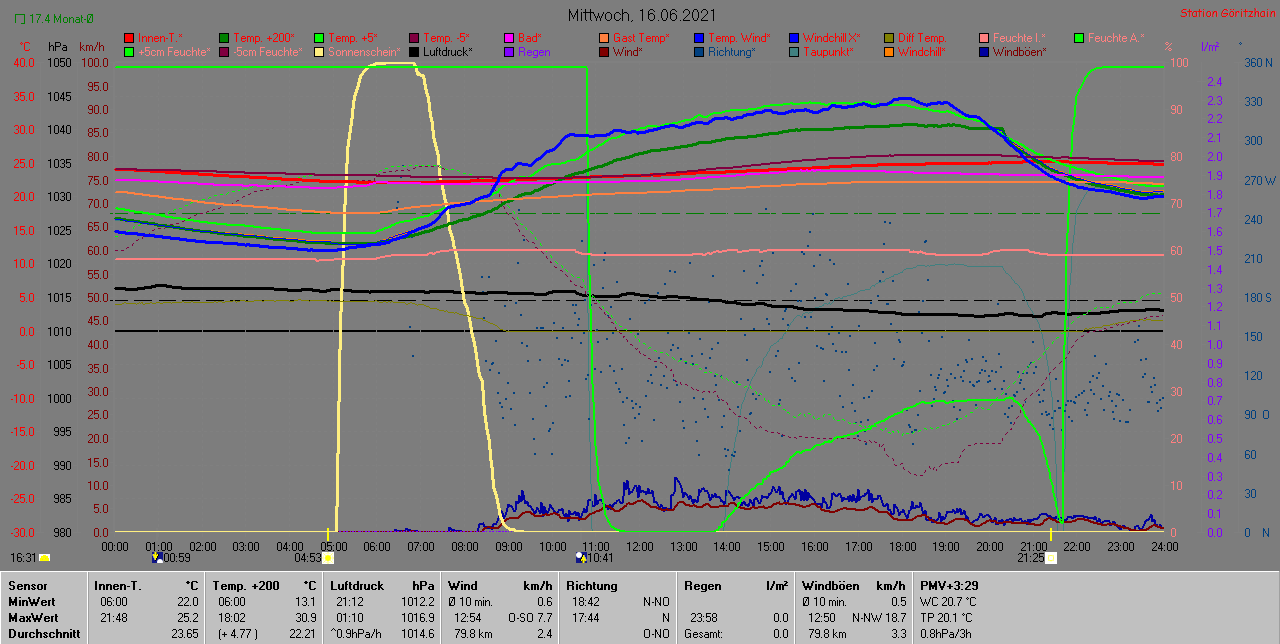Image resolution: width=1280 pixels, height=644 pixels.
Task: Click the yellow Sonnenschein legend swatch
Action: 320,51
